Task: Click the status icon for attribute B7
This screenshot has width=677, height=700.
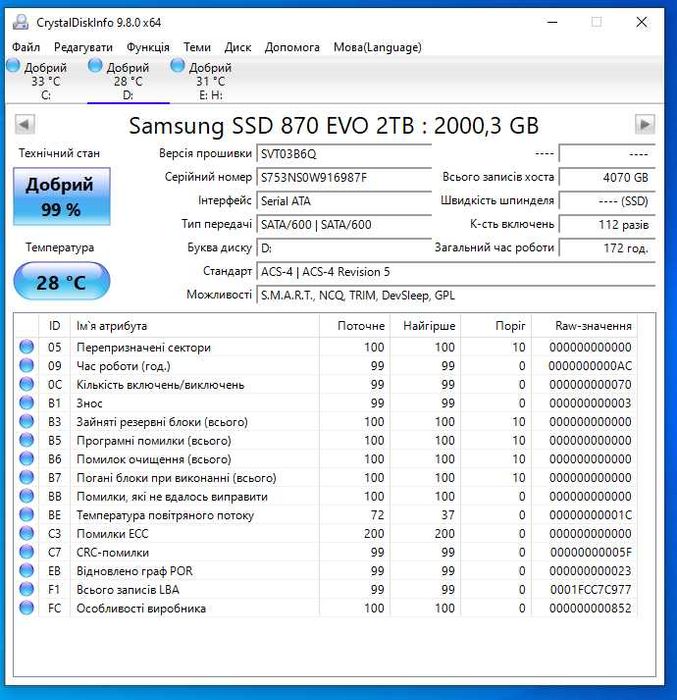Action: coord(27,477)
